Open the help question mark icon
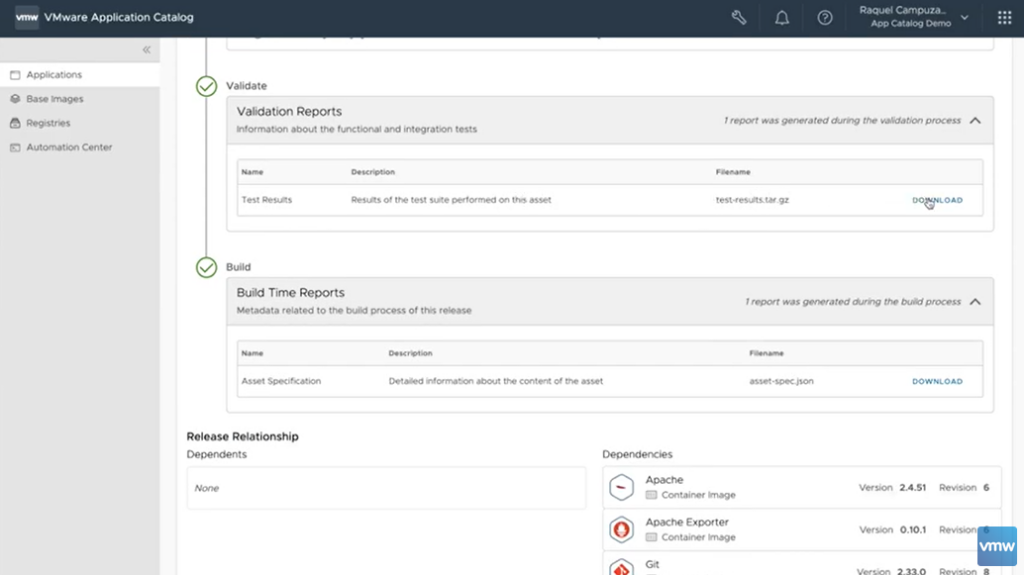The image size is (1024, 575). click(x=825, y=17)
